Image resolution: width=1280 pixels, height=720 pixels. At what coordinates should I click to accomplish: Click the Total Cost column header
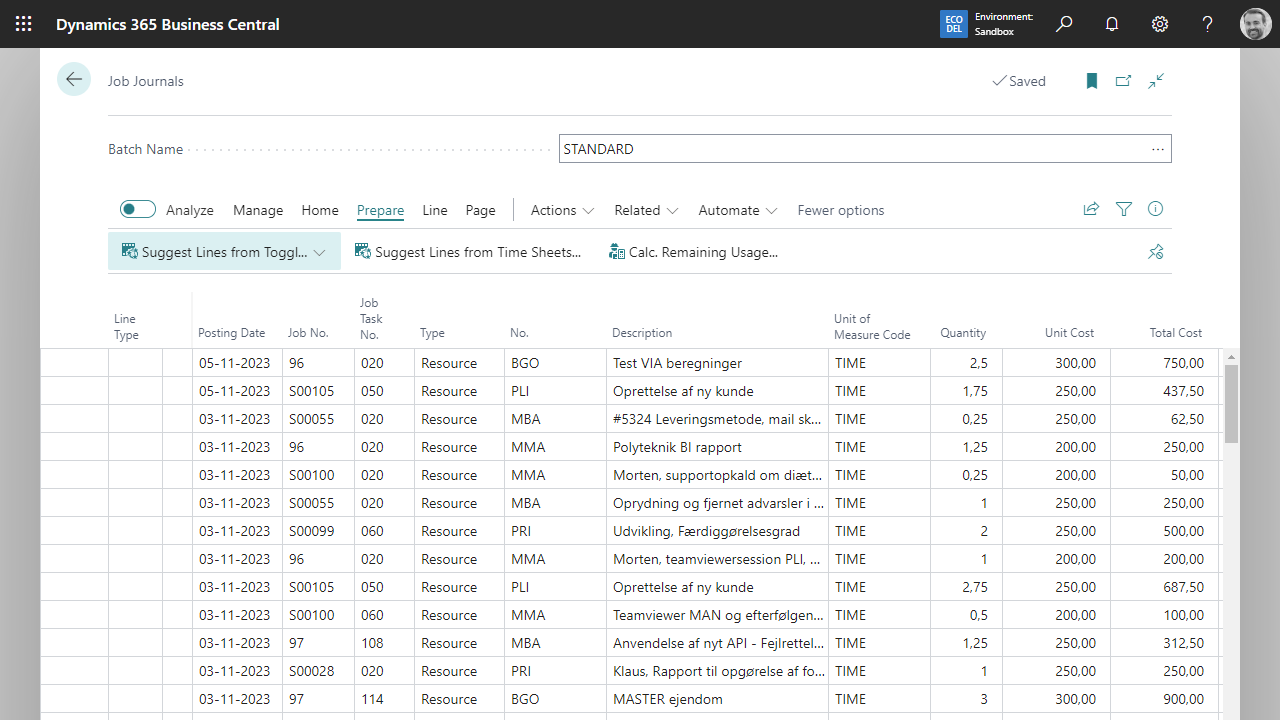point(1176,333)
